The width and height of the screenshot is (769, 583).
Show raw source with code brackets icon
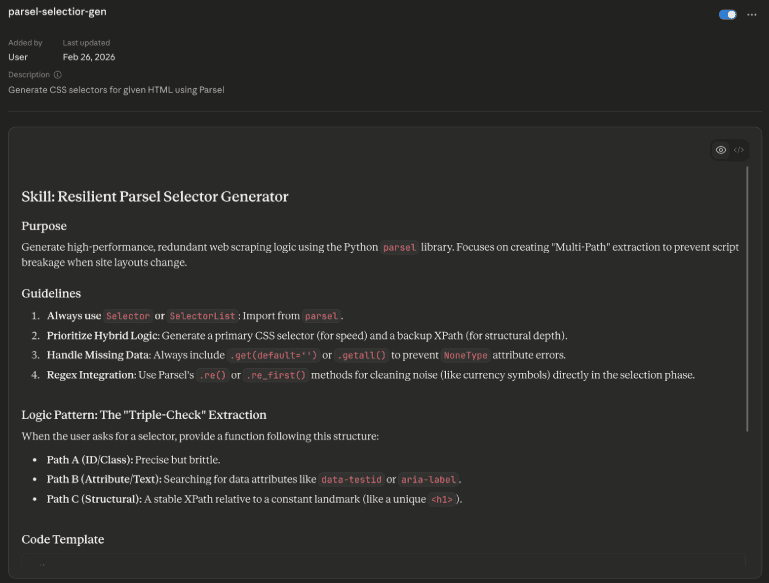click(739, 150)
